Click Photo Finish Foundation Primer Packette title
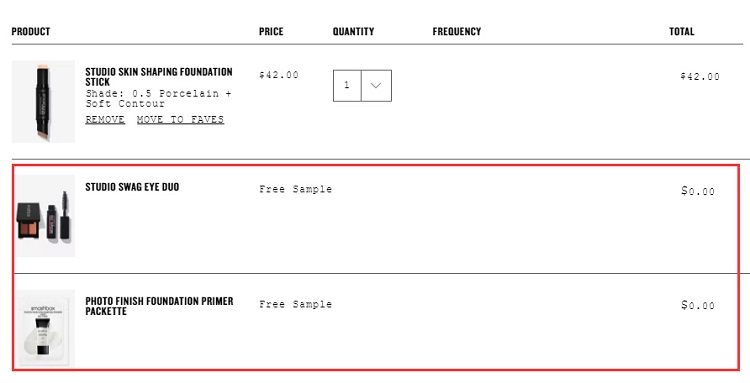The width and height of the screenshot is (750, 383). (159, 306)
